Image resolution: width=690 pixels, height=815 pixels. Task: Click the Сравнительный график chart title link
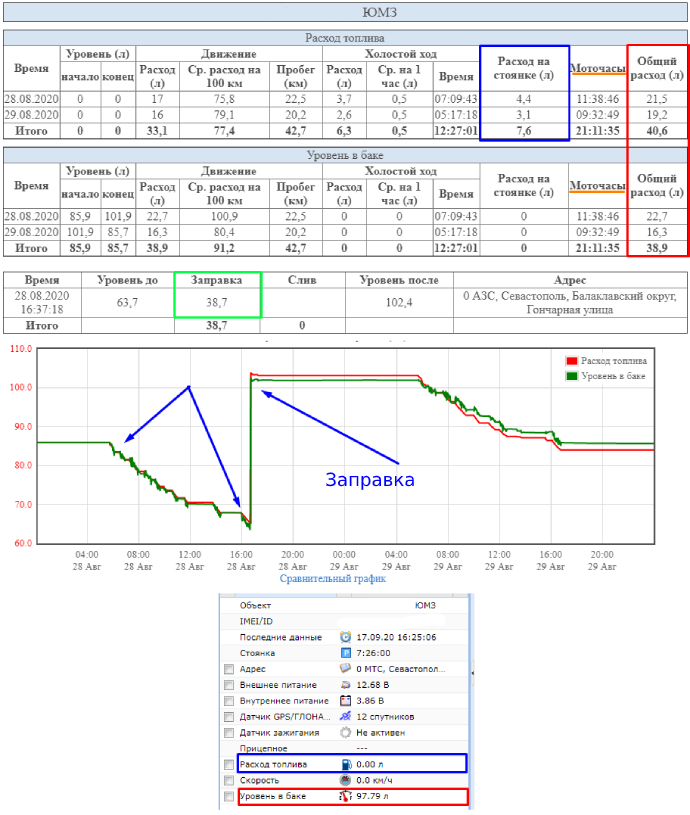coord(333,578)
